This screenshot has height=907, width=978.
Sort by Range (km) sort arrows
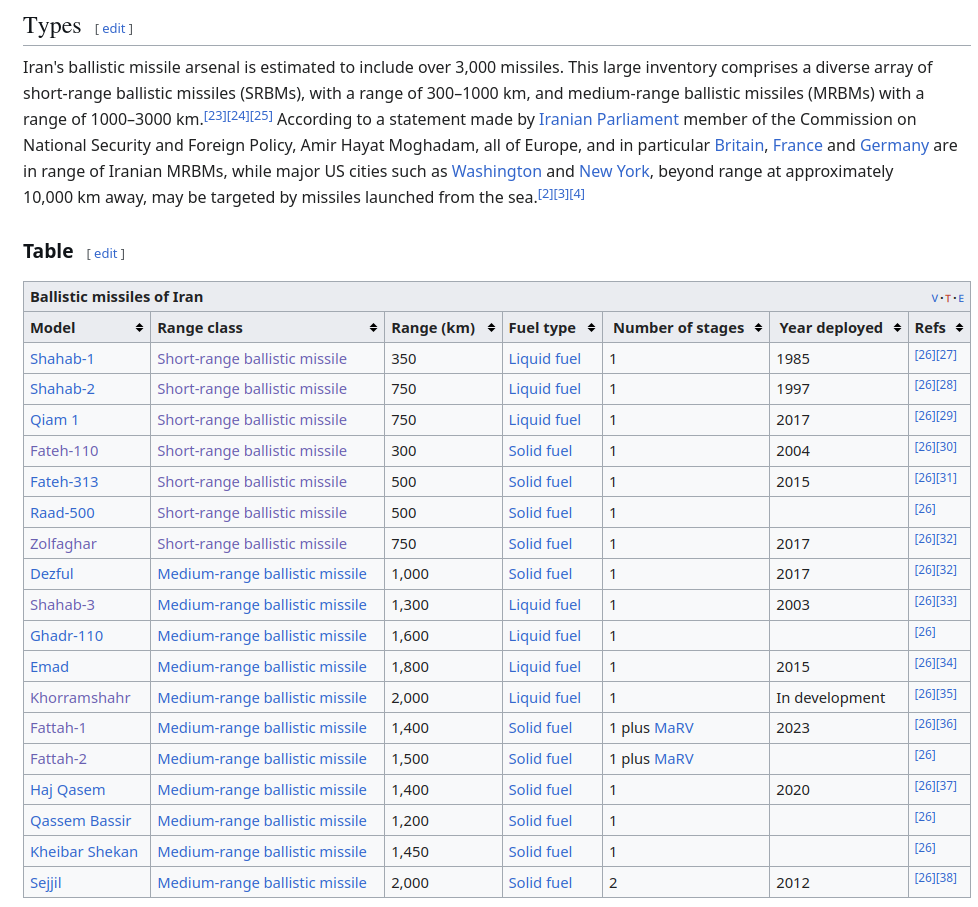pos(491,328)
